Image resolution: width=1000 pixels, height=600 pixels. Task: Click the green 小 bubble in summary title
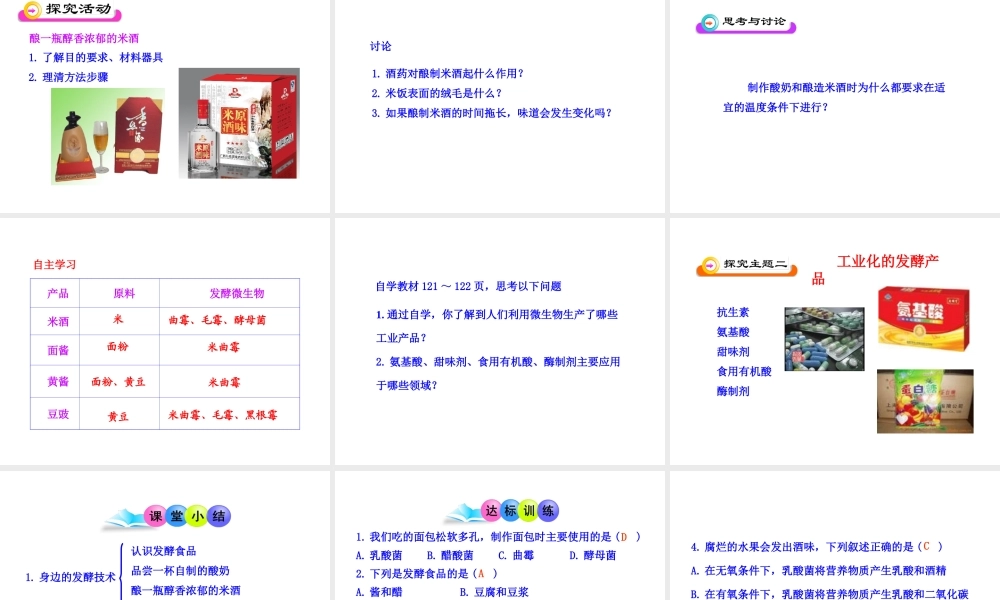coord(198,516)
